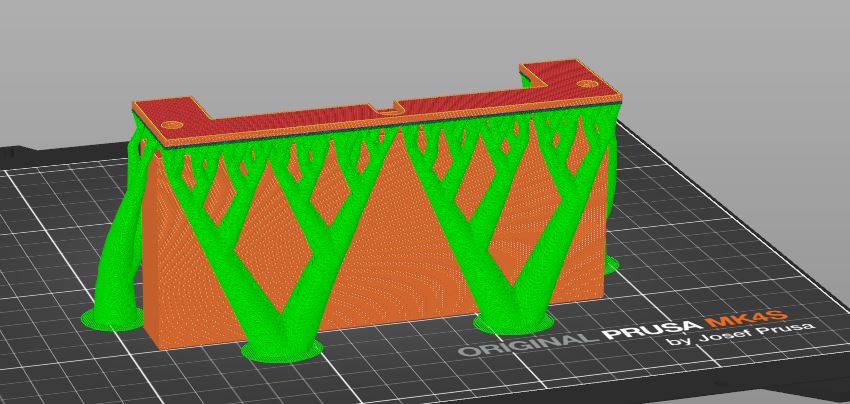The width and height of the screenshot is (850, 404).
Task: Click the circular hole on the top surface's left end
Action: tap(172, 124)
